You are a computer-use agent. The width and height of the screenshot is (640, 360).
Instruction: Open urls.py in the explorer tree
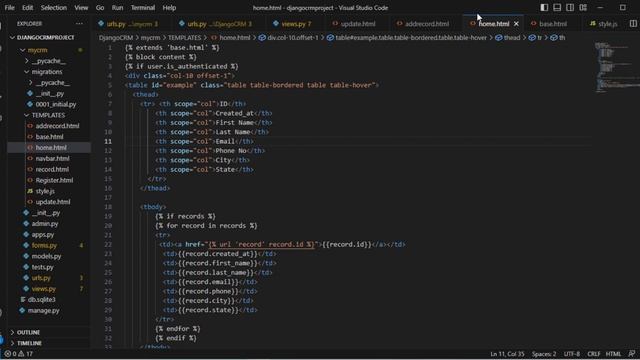coord(41,278)
